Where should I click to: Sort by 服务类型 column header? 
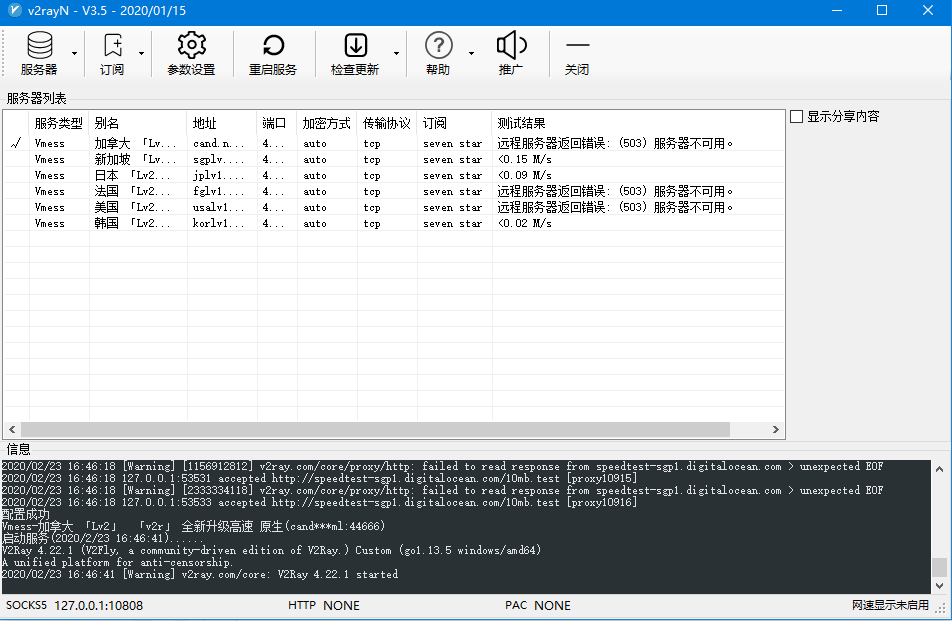pyautogui.click(x=58, y=123)
